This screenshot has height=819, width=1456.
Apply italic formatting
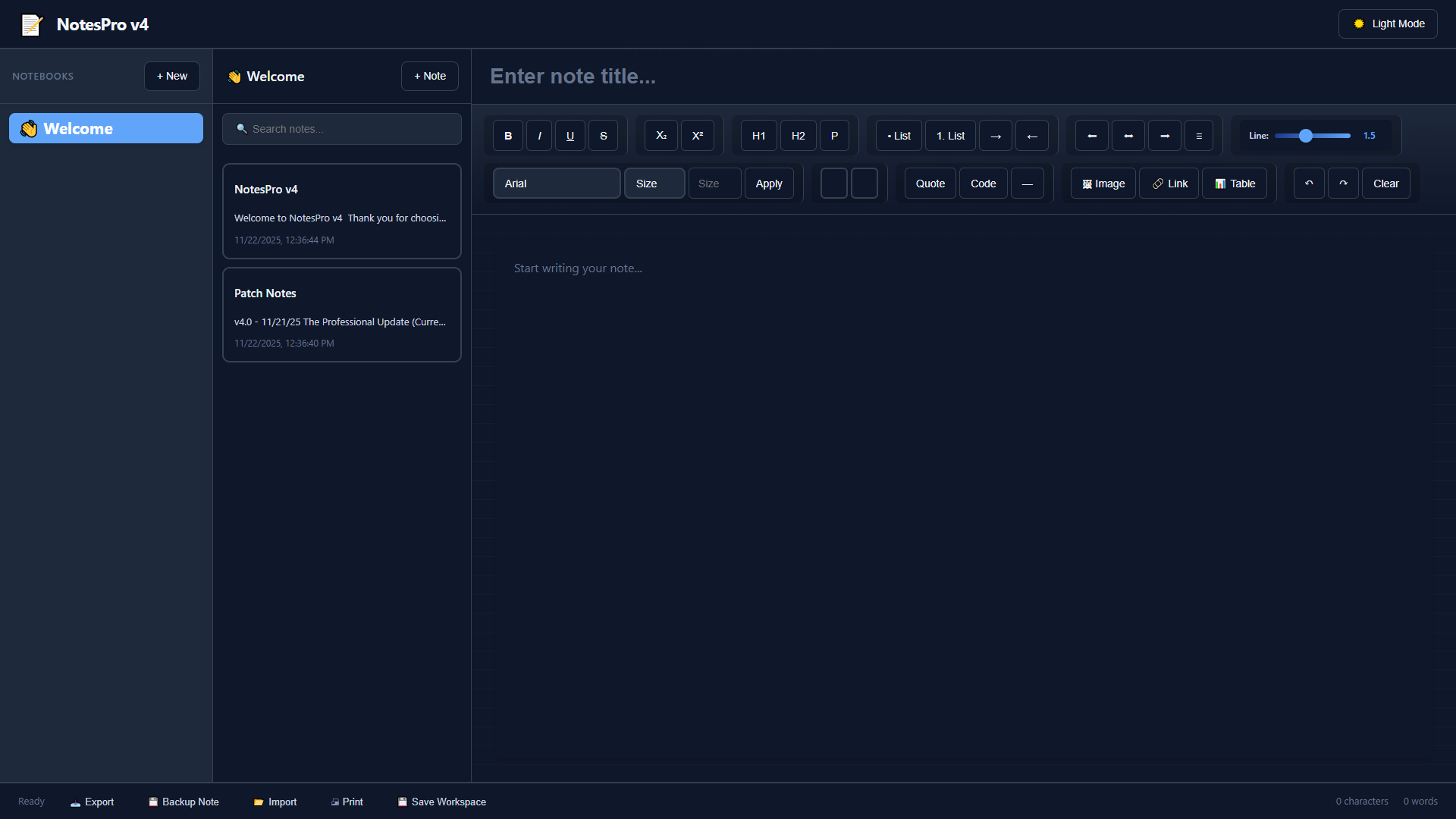pos(538,135)
